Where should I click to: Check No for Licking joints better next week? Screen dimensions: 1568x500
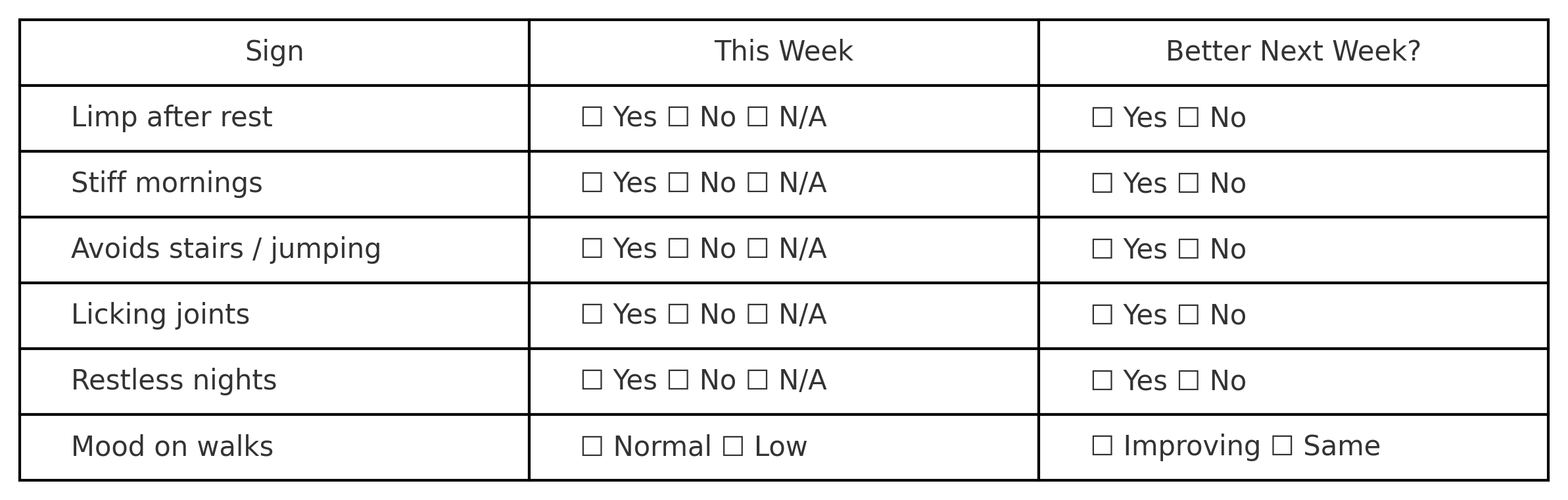[1188, 315]
